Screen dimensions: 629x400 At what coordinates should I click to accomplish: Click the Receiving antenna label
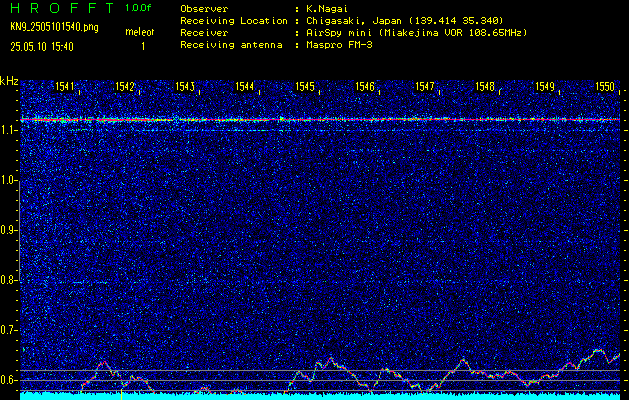(231, 45)
